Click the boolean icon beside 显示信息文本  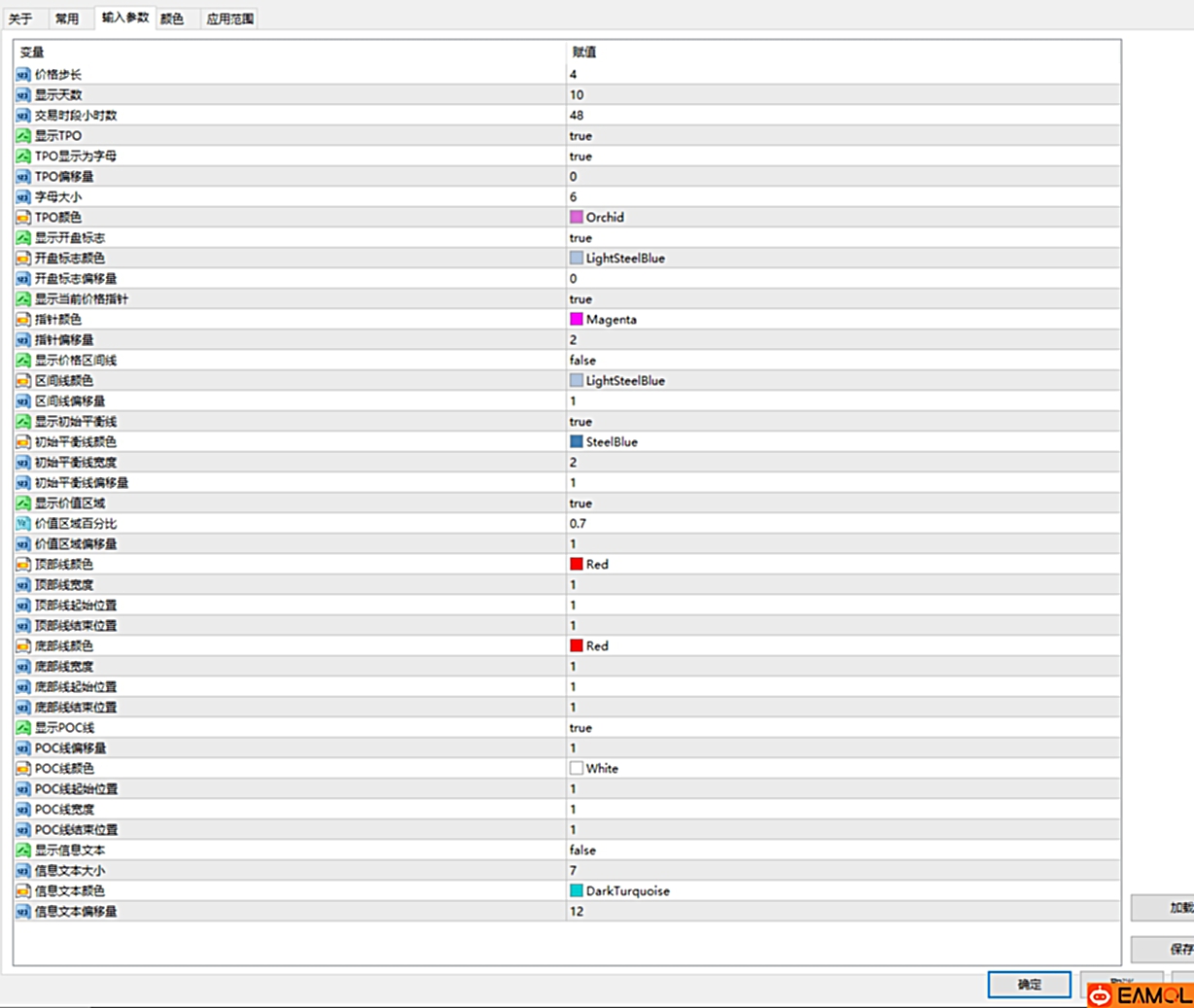[23, 851]
